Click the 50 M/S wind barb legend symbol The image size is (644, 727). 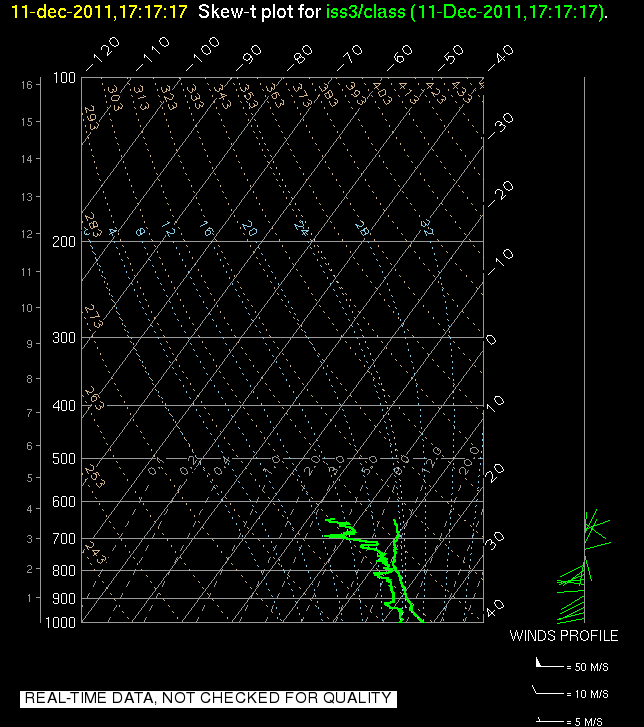(549, 663)
